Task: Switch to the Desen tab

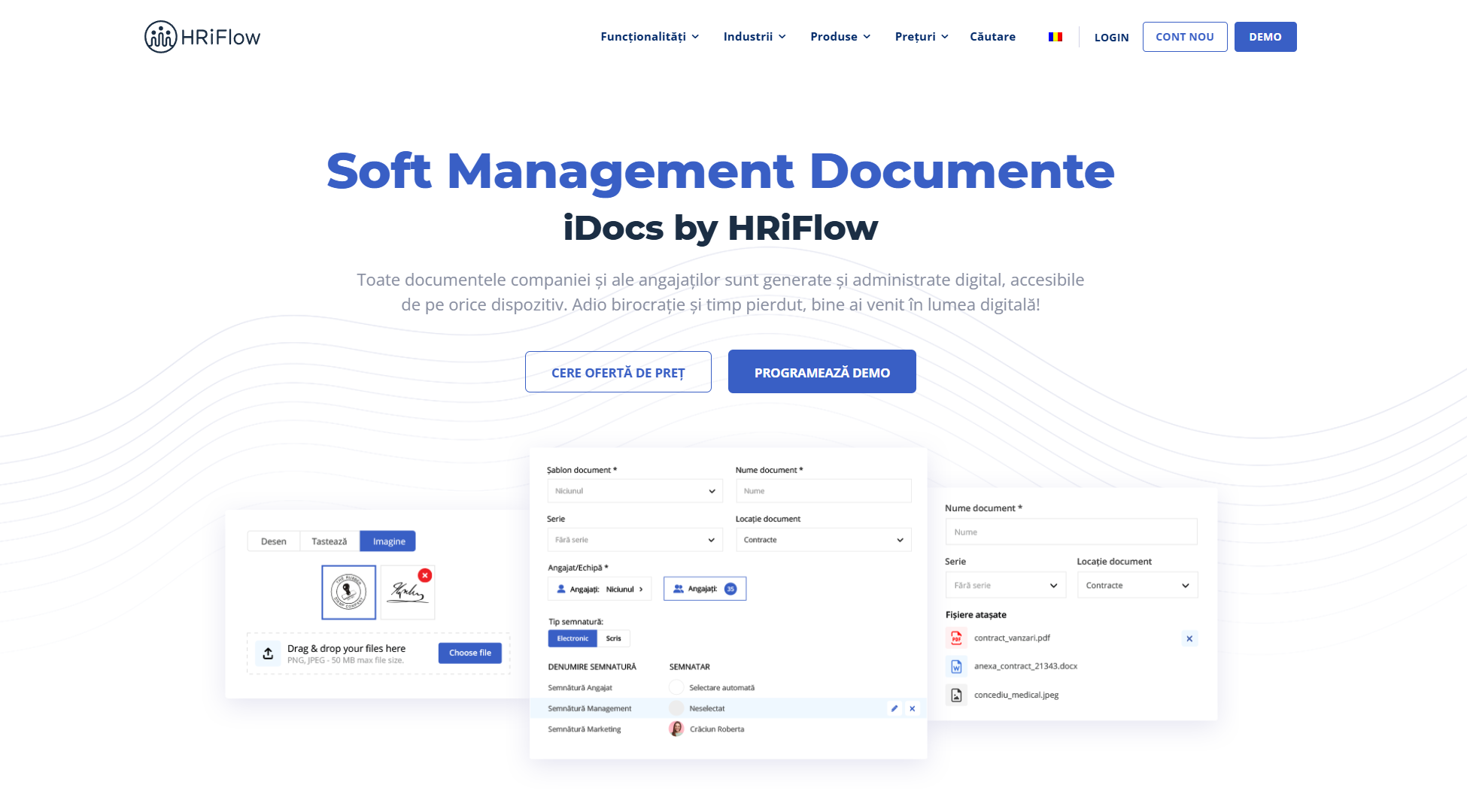Action: tap(274, 541)
